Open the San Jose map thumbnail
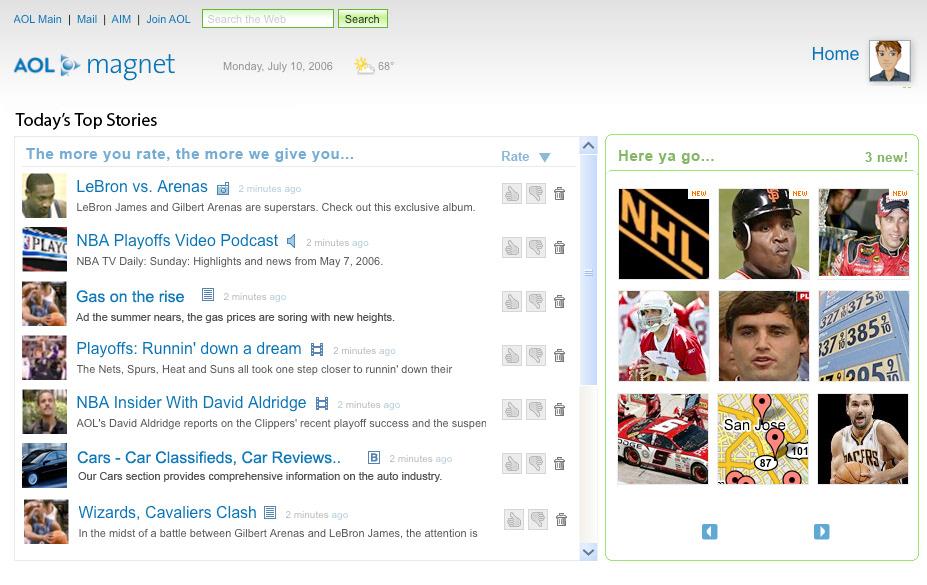The height and width of the screenshot is (585, 927). point(763,439)
